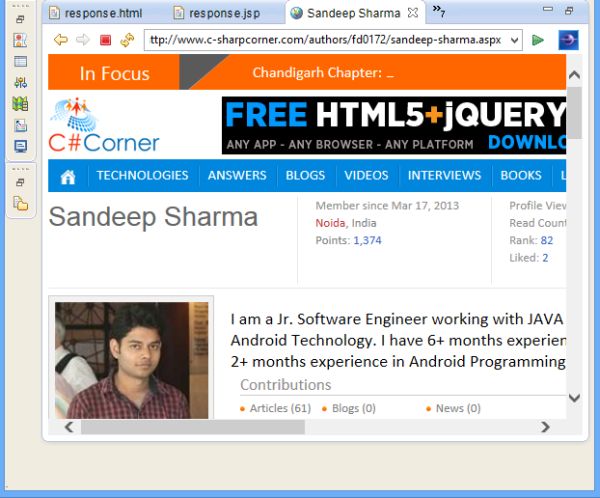The image size is (600, 498).
Task: Open the sidebar view with person icon
Action: point(20,40)
